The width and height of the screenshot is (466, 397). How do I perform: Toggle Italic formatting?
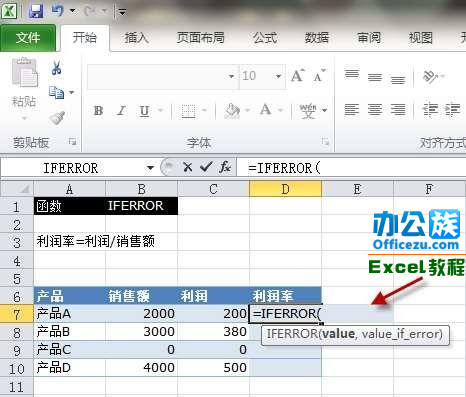coord(121,110)
